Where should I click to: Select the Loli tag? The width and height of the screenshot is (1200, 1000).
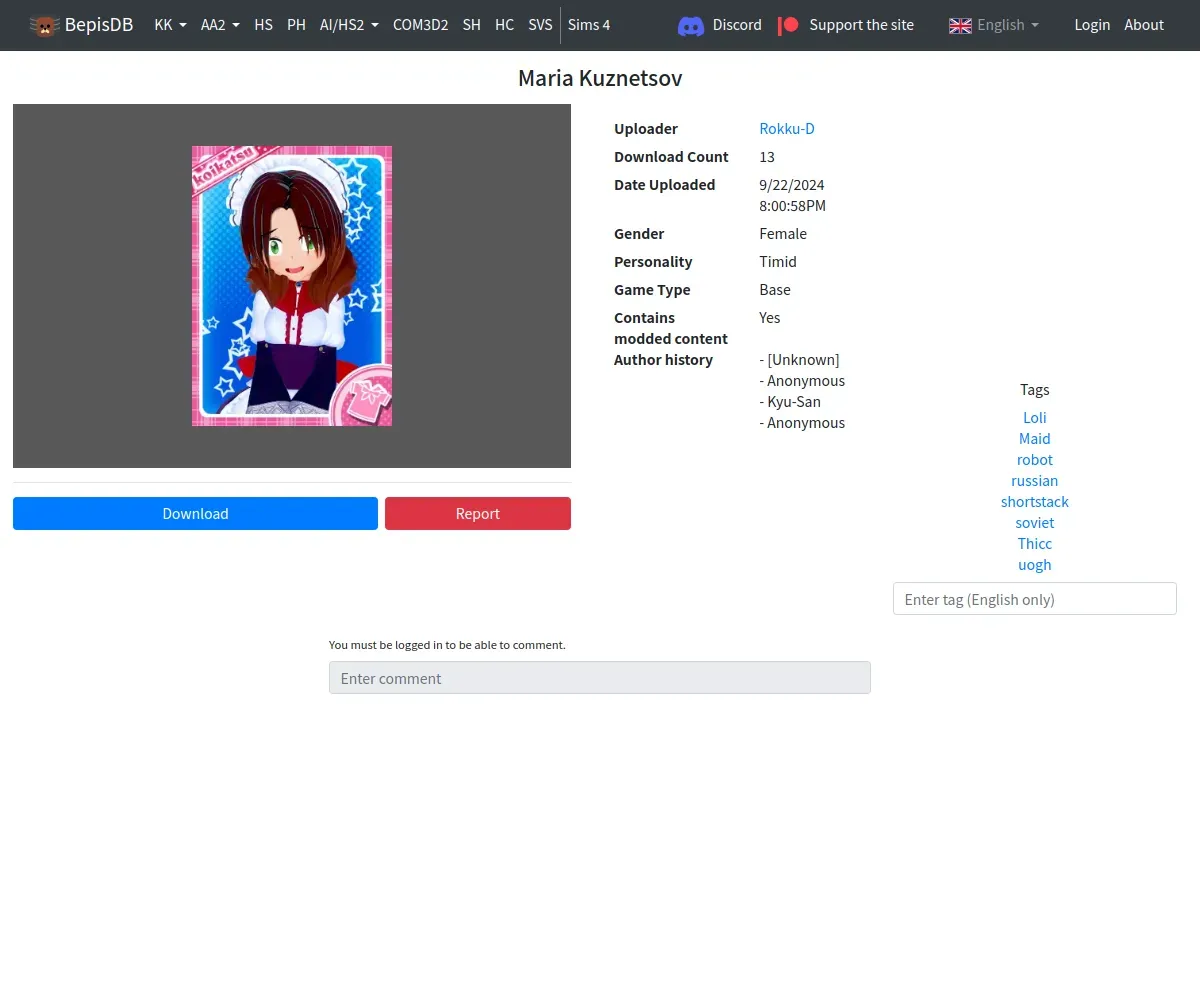pos(1035,418)
